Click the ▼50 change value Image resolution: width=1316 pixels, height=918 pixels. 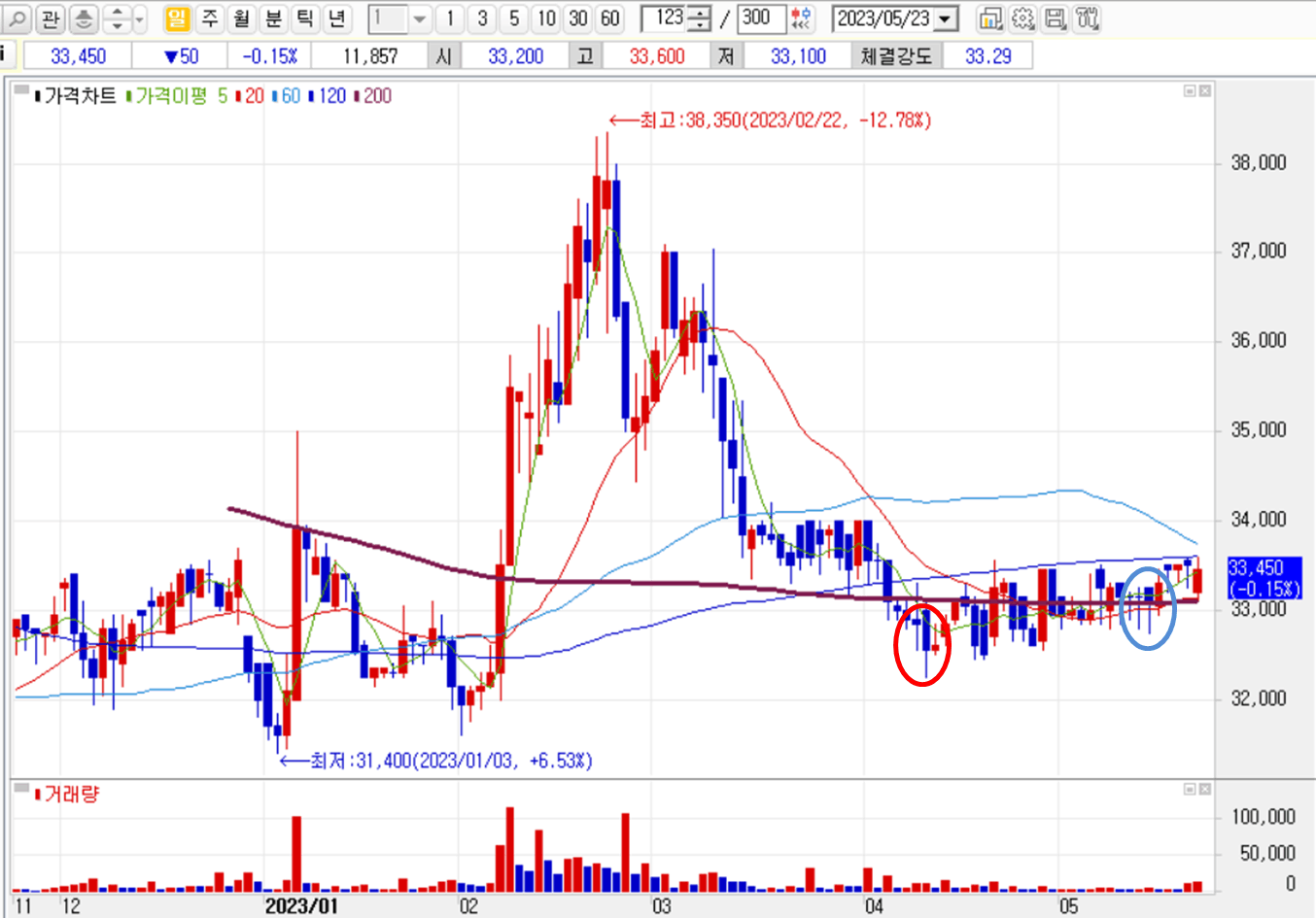pos(180,56)
